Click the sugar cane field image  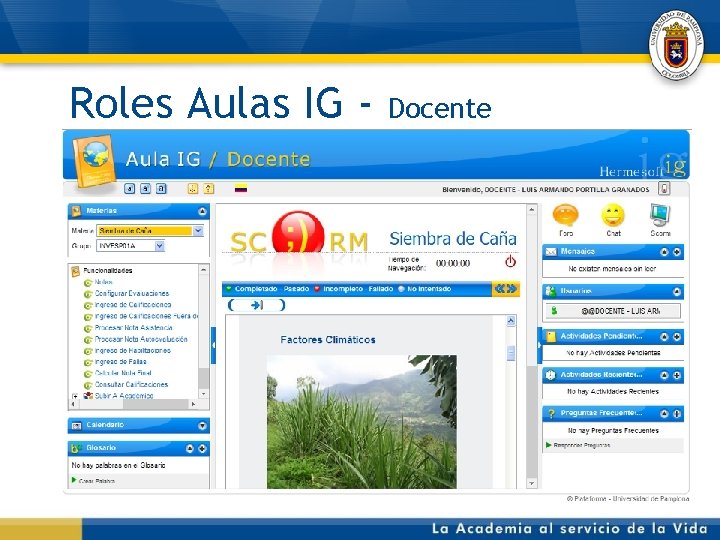pos(361,422)
